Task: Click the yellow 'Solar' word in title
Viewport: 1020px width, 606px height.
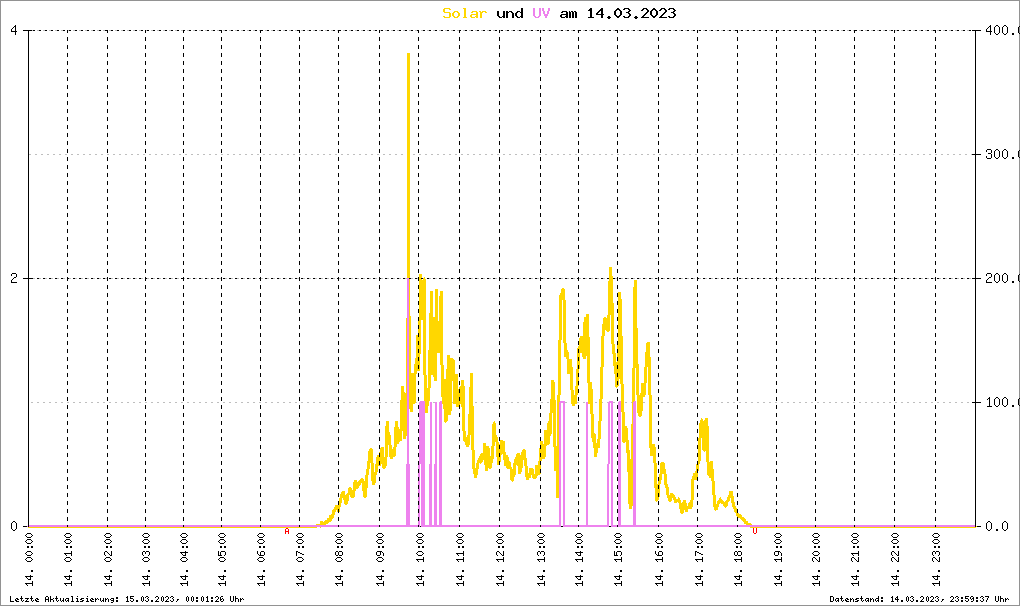Action: [x=464, y=13]
